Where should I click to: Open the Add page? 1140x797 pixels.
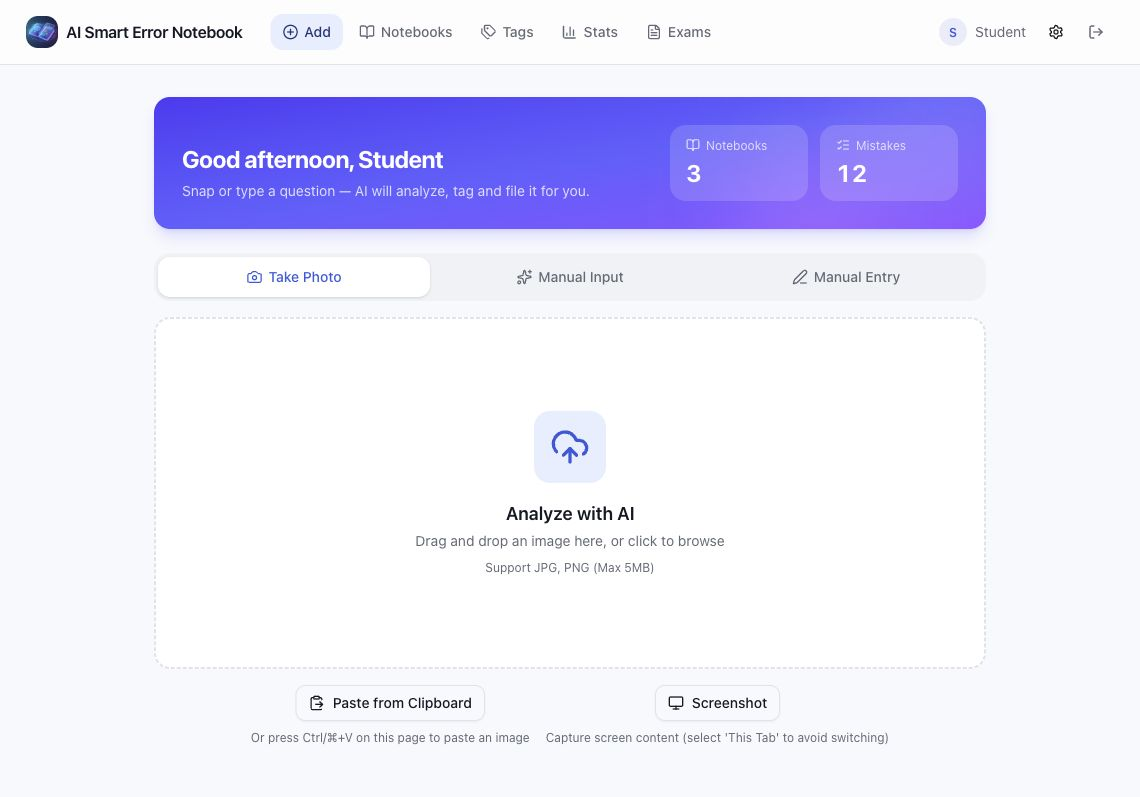(307, 32)
